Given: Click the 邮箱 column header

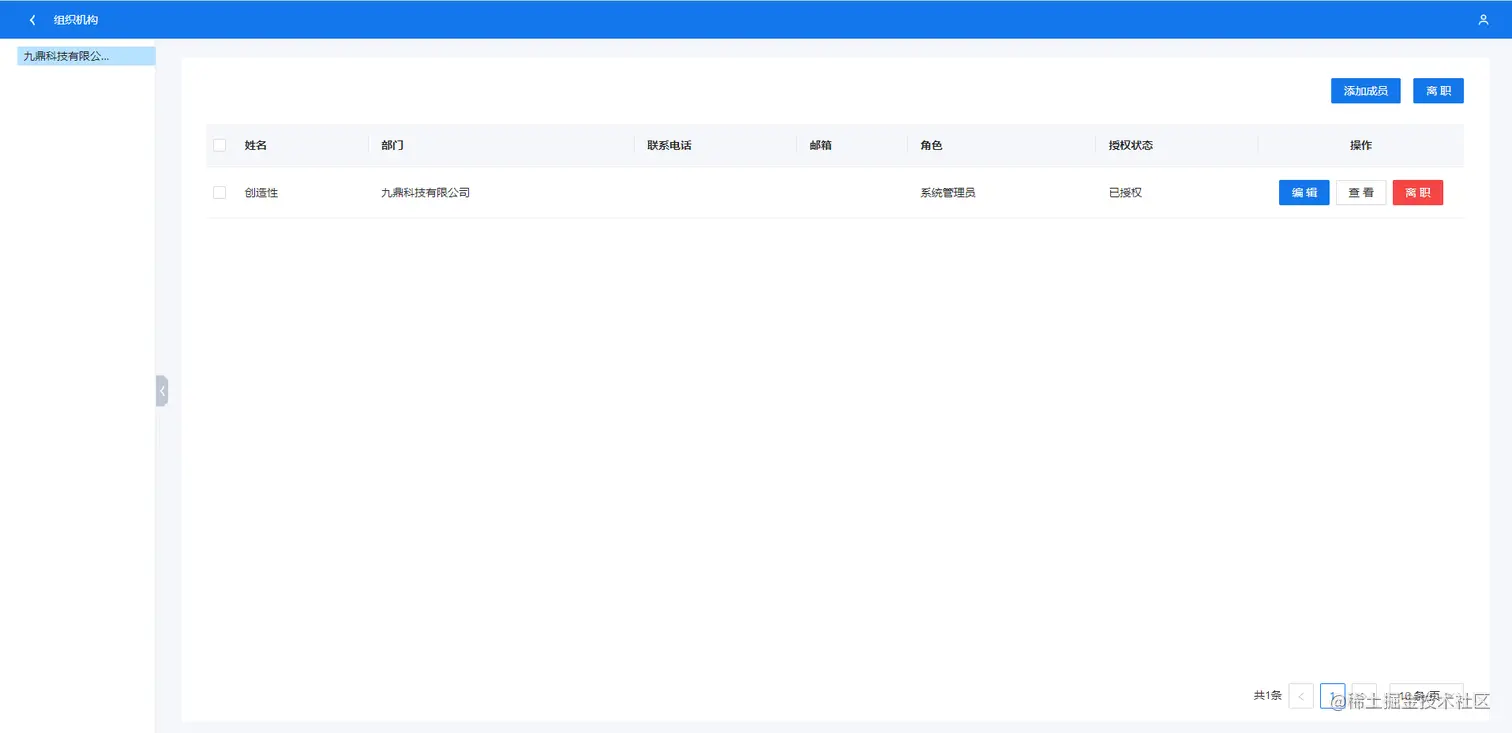Looking at the screenshot, I should pyautogui.click(x=821, y=145).
